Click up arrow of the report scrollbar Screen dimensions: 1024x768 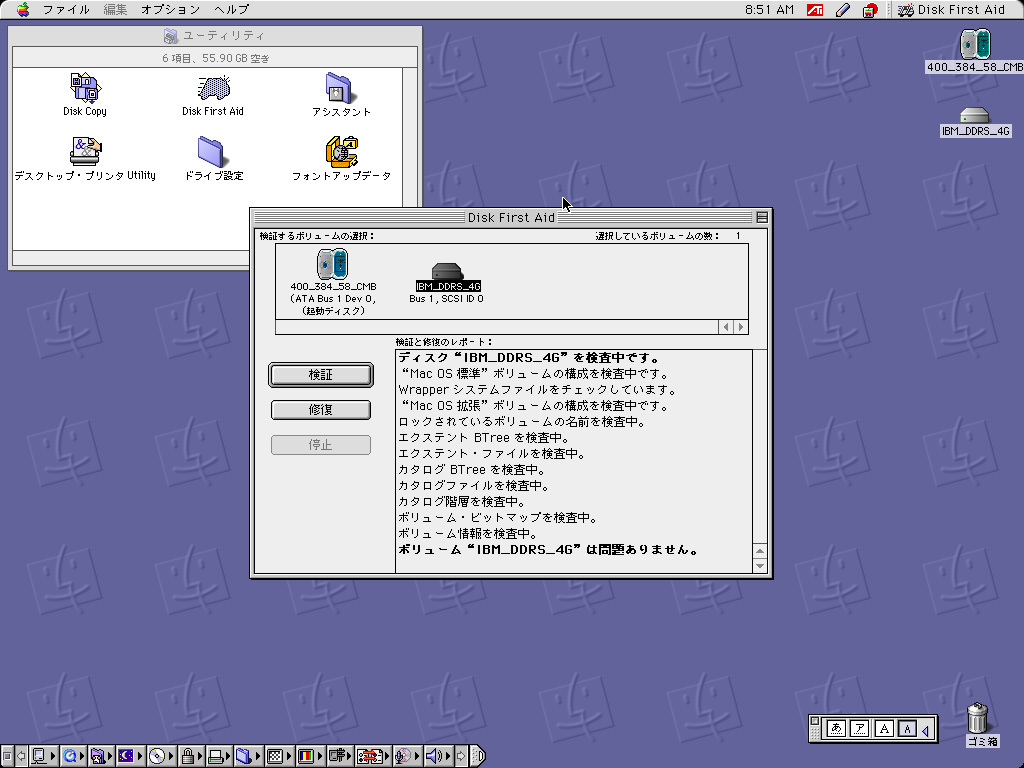[760, 551]
